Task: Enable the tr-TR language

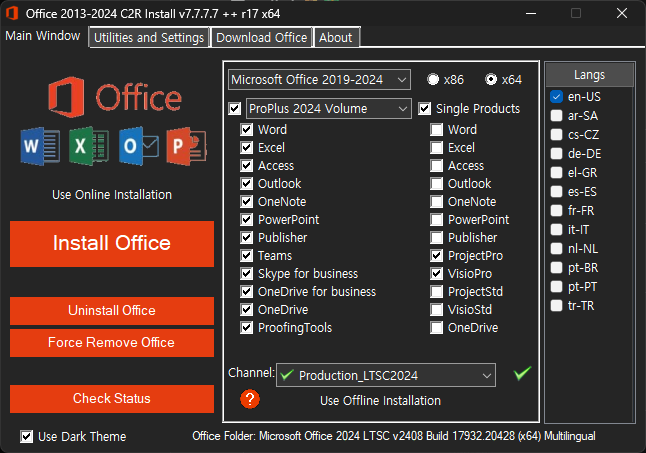Action: [556, 306]
